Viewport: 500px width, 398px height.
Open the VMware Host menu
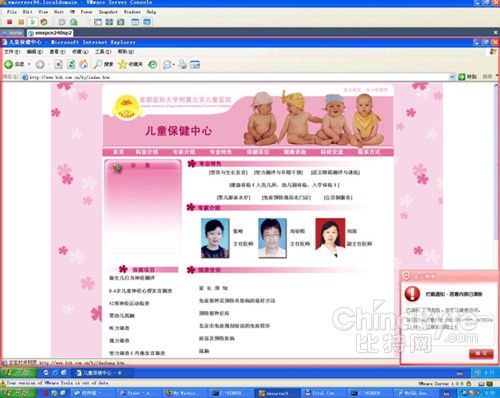59,12
